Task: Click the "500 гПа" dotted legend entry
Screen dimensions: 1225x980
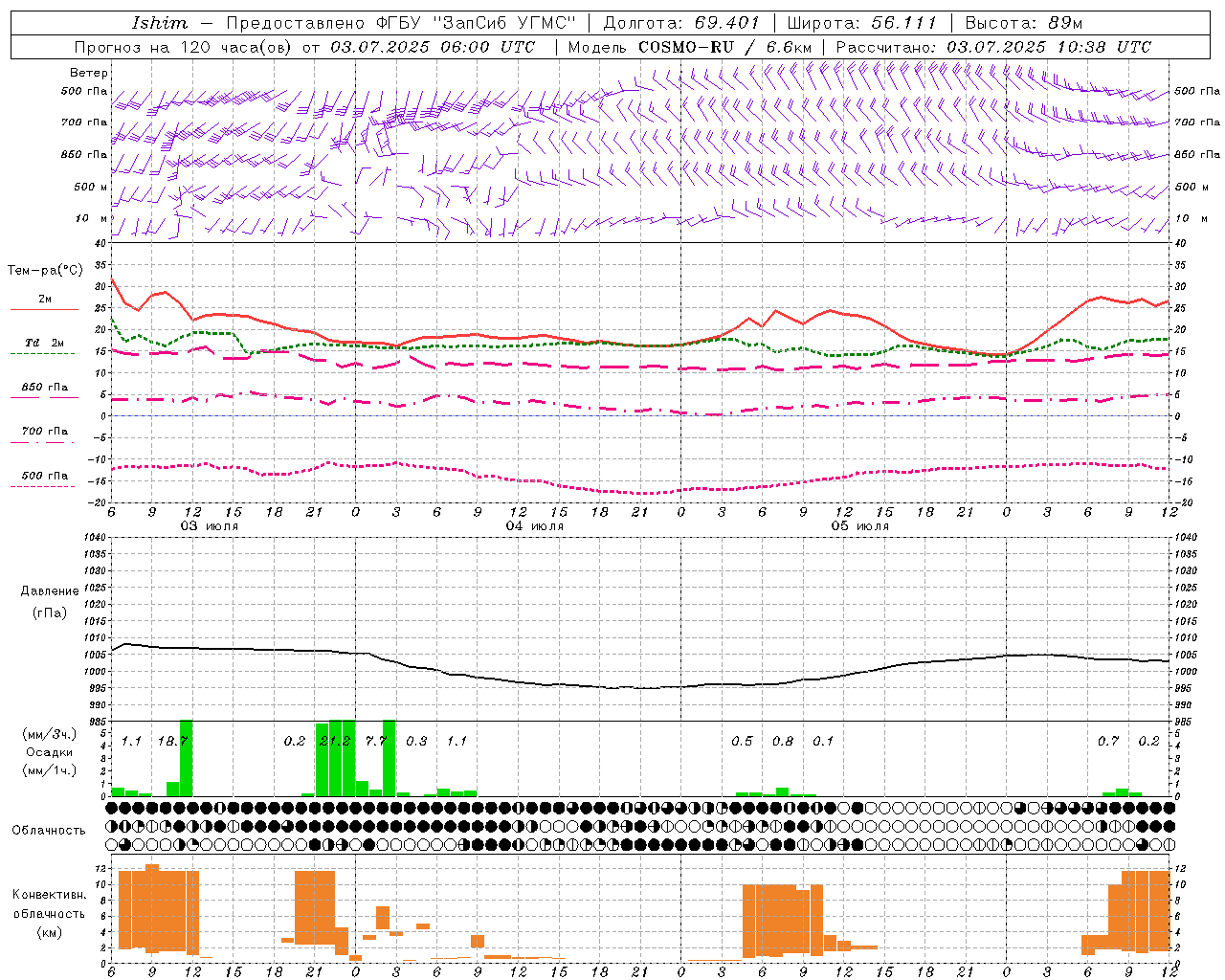Action: (x=45, y=477)
